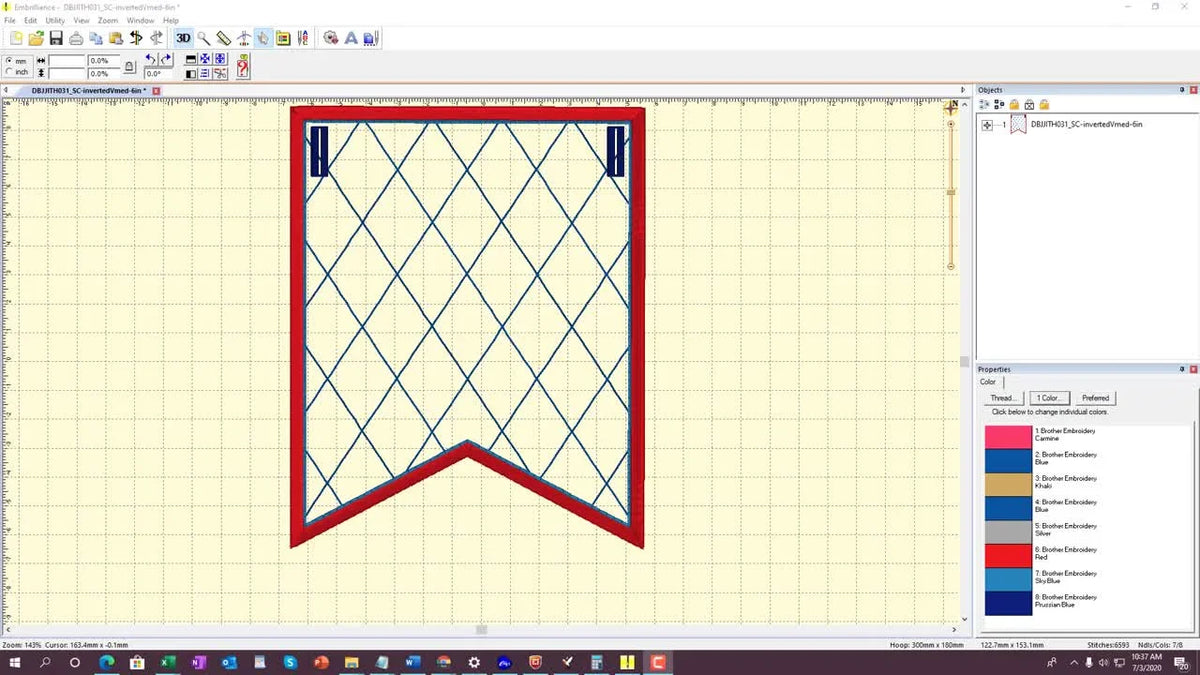This screenshot has height=675, width=1200.
Task: Click the needles ABC color sort icon
Action: click(303, 38)
